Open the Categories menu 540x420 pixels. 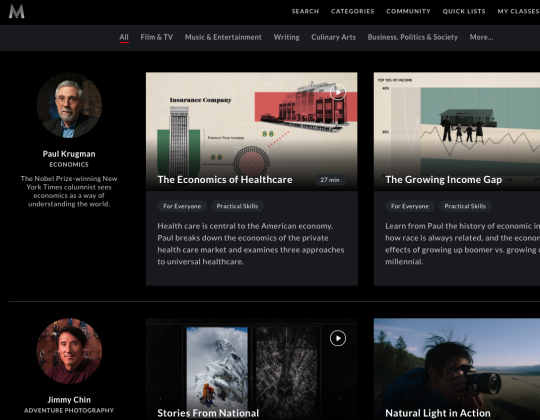[x=353, y=11]
